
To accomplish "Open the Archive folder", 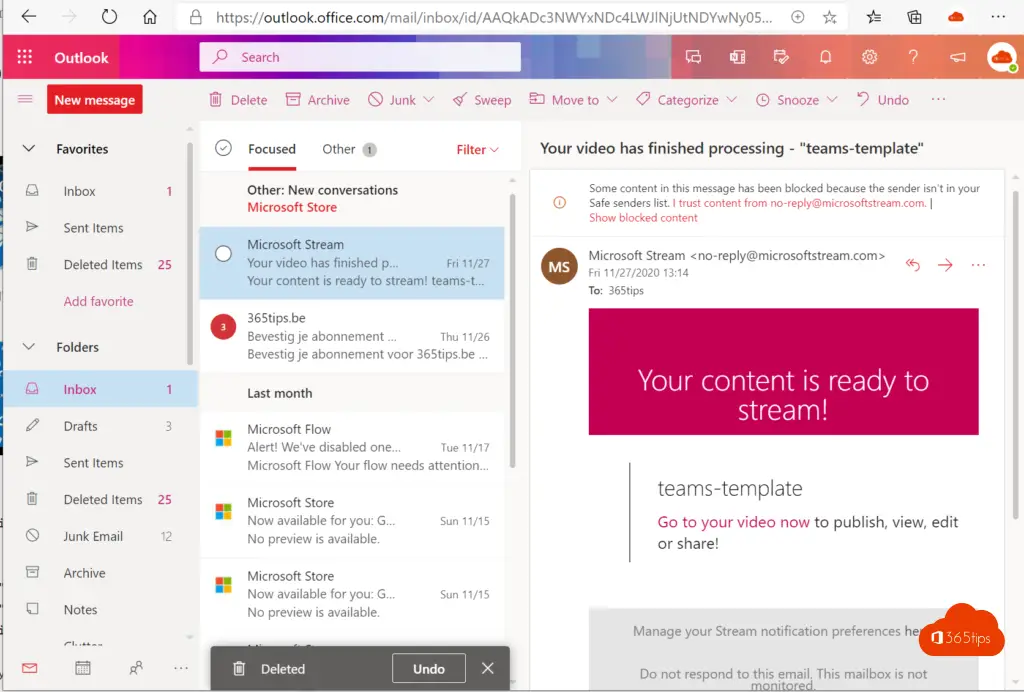I will [101, 573].
